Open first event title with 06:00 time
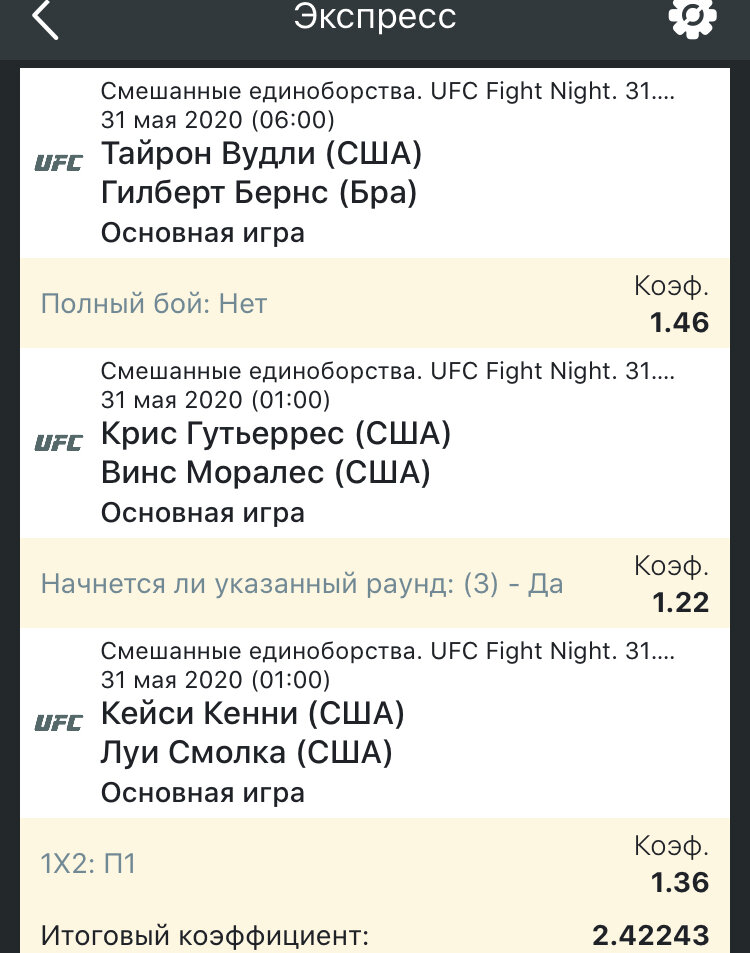The image size is (750, 953). pyautogui.click(x=388, y=91)
